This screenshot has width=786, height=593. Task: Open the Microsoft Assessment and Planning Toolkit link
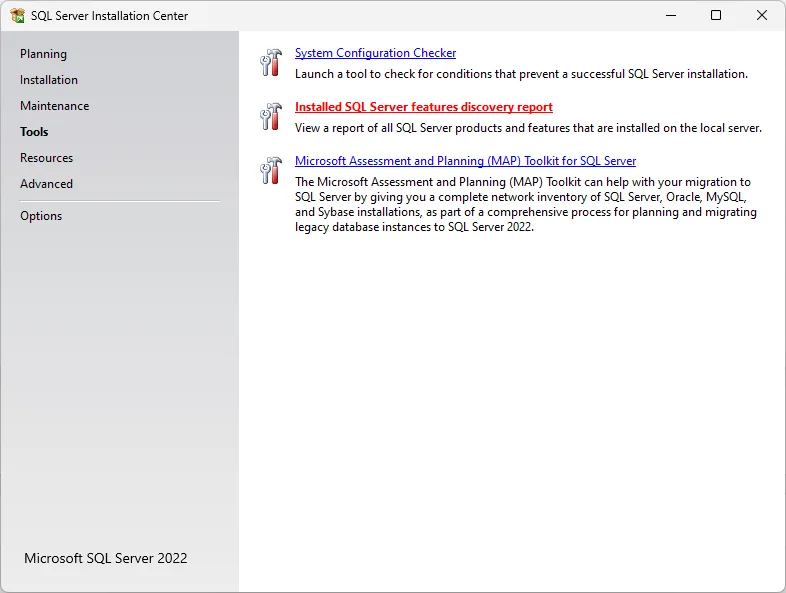pyautogui.click(x=465, y=161)
